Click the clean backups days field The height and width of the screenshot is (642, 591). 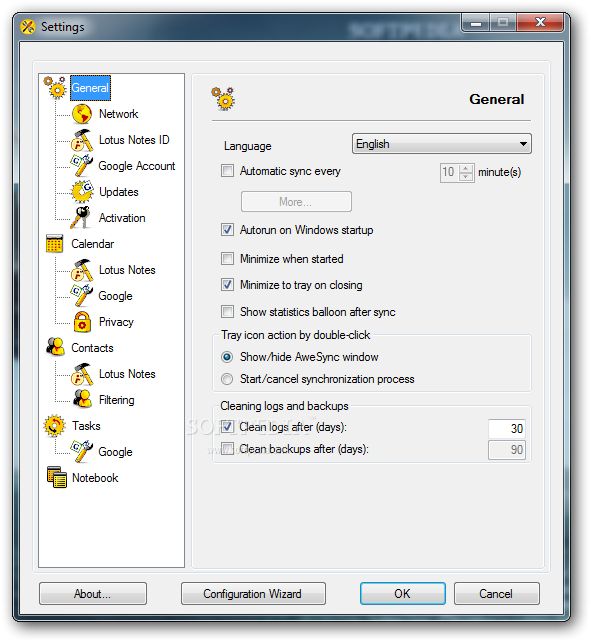(507, 450)
